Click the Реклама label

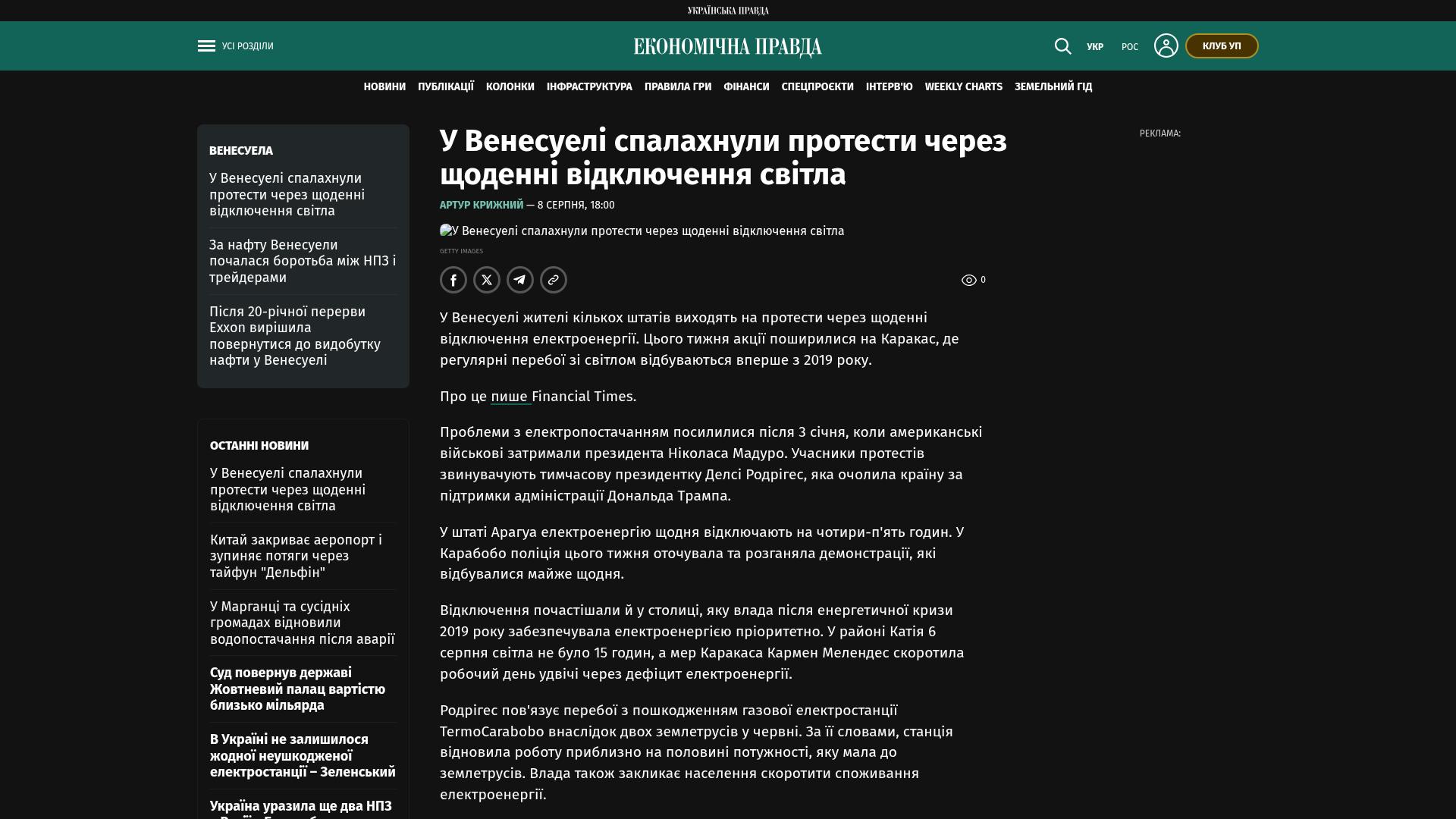tap(1160, 133)
